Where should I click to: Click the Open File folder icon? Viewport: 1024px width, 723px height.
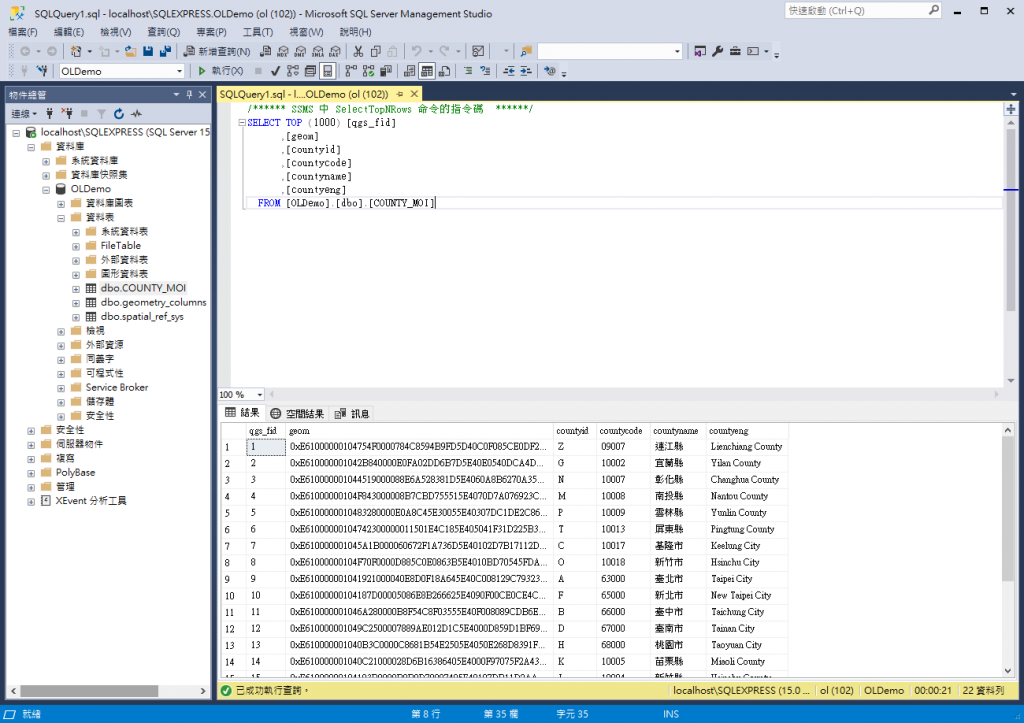(130, 51)
